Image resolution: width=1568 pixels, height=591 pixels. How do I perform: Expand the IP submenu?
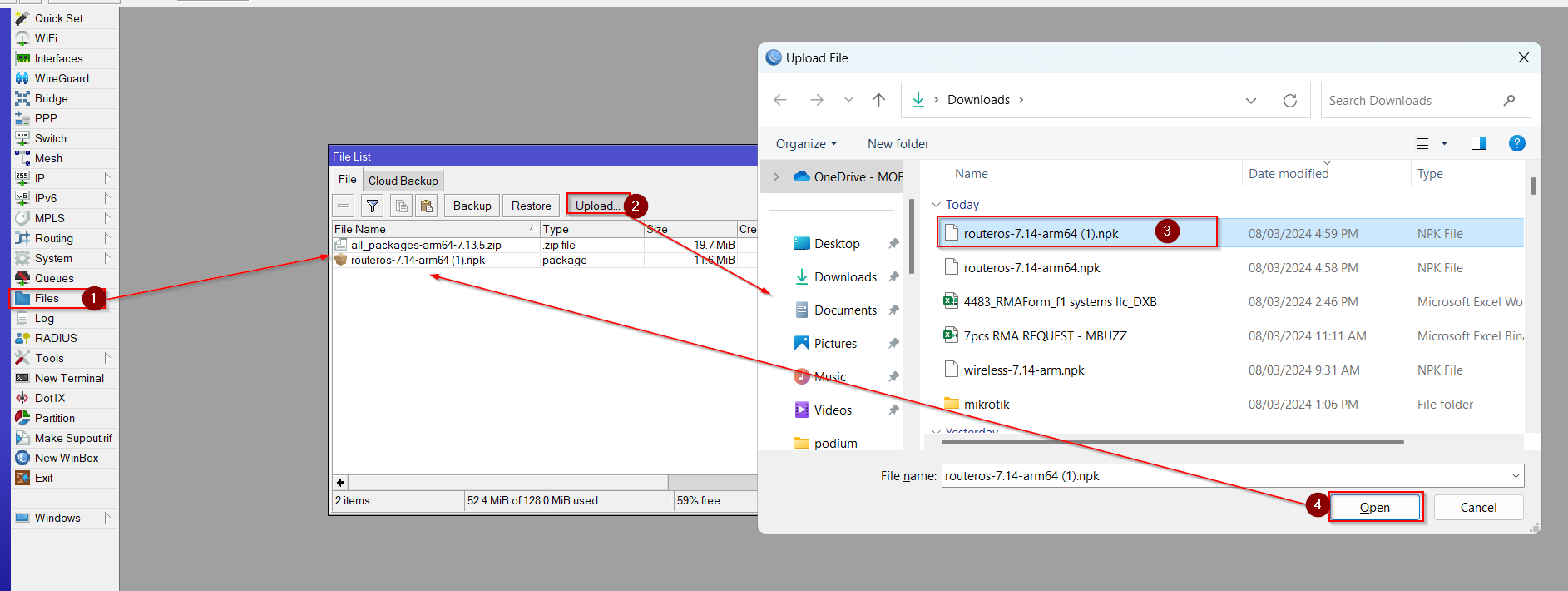[107, 178]
